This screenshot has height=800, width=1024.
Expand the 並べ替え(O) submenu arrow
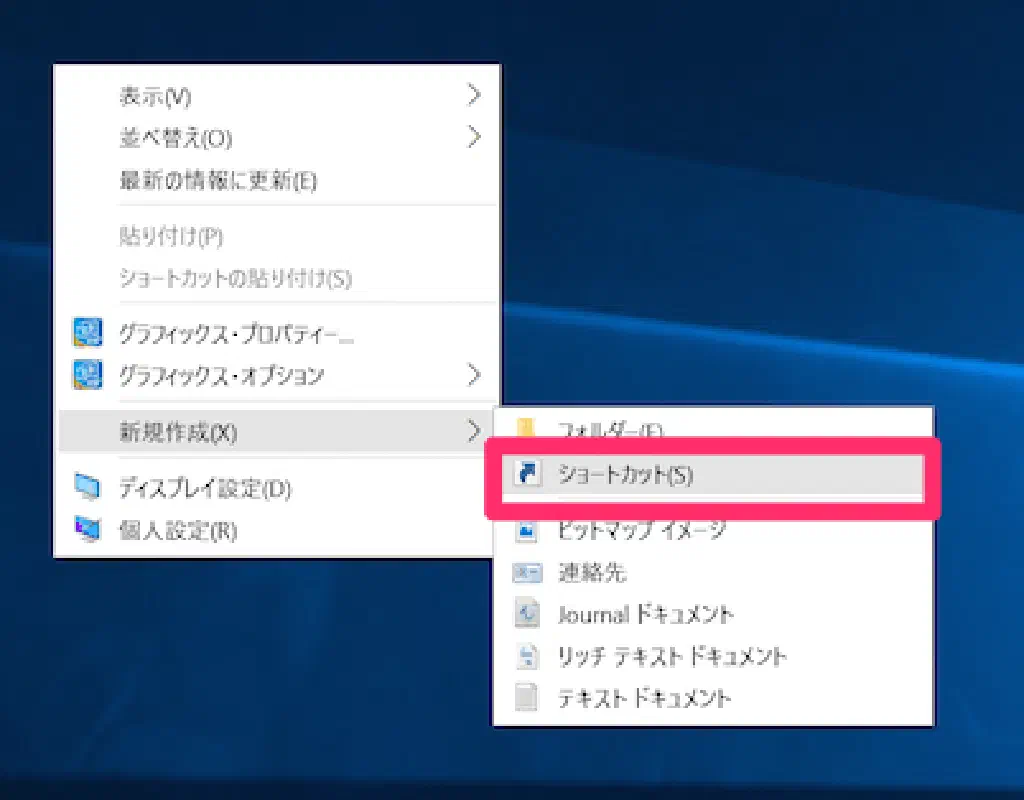[474, 138]
